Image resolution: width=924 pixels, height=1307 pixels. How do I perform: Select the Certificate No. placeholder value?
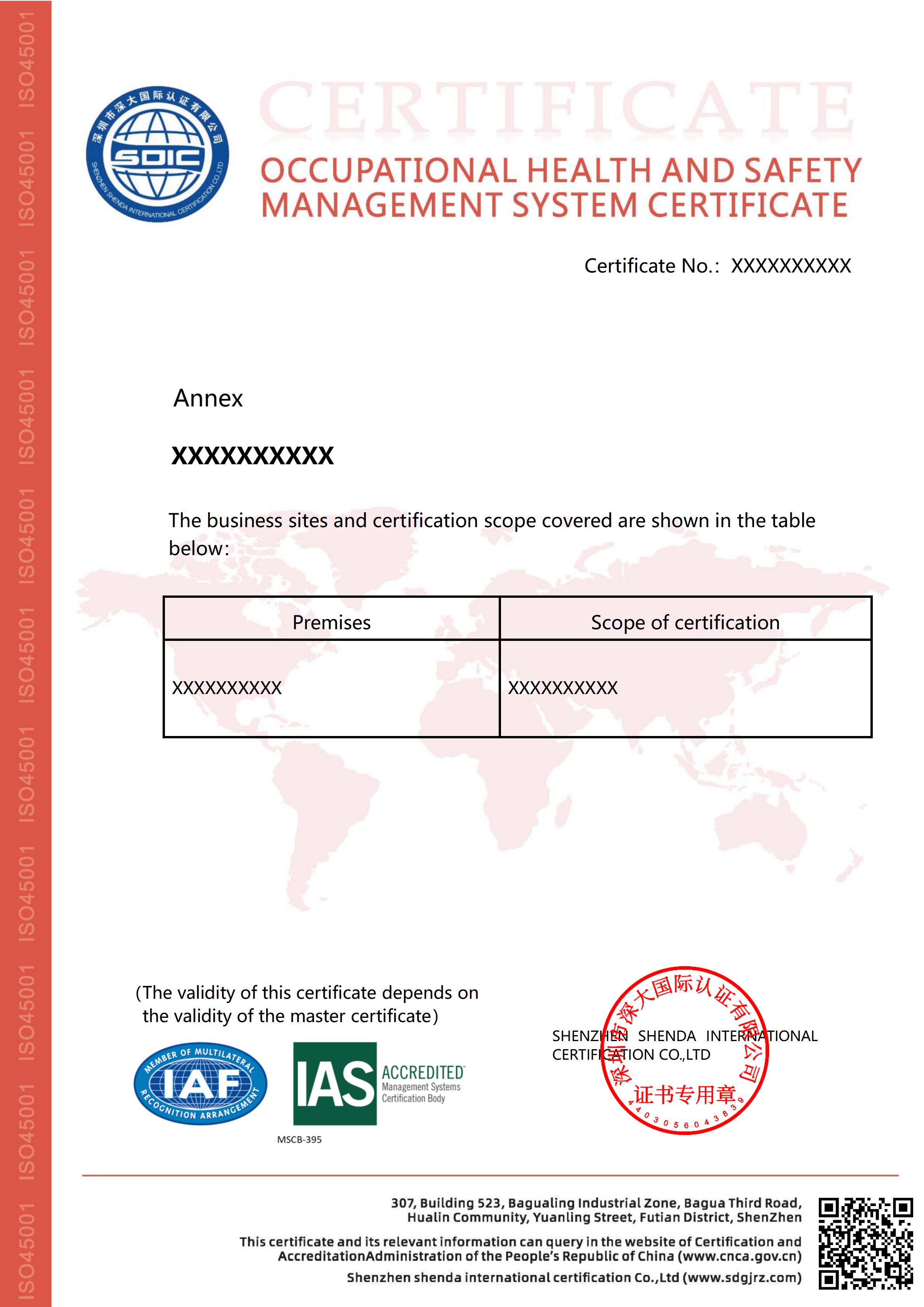coord(791,265)
